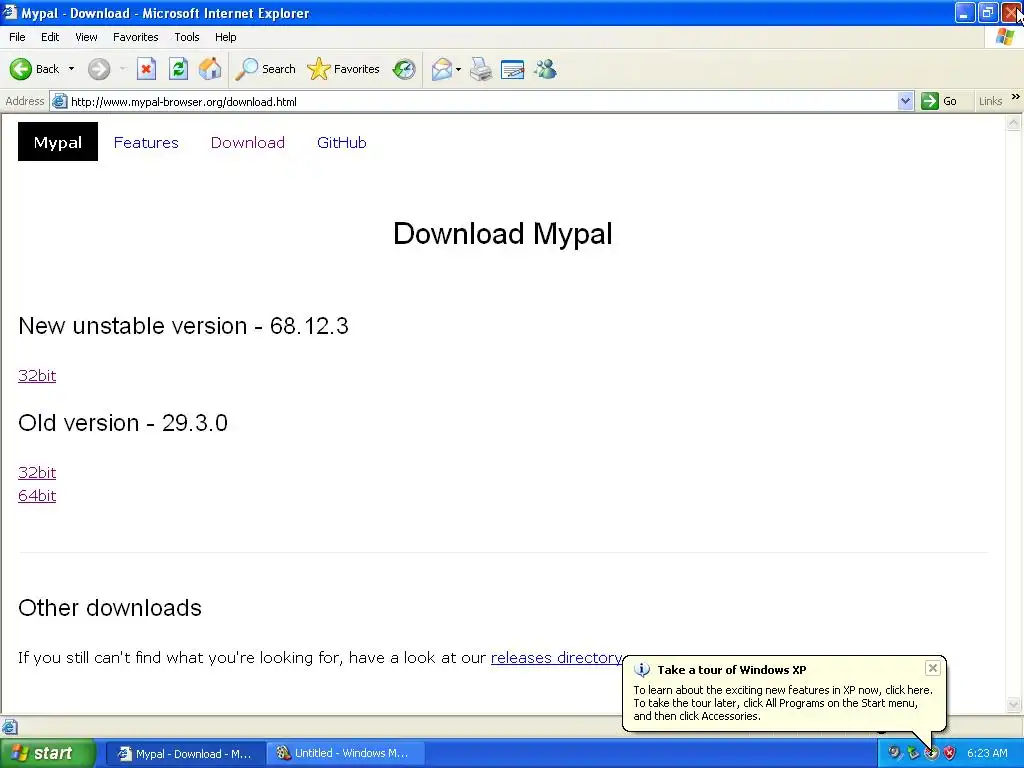Open the Features page link

[146, 142]
